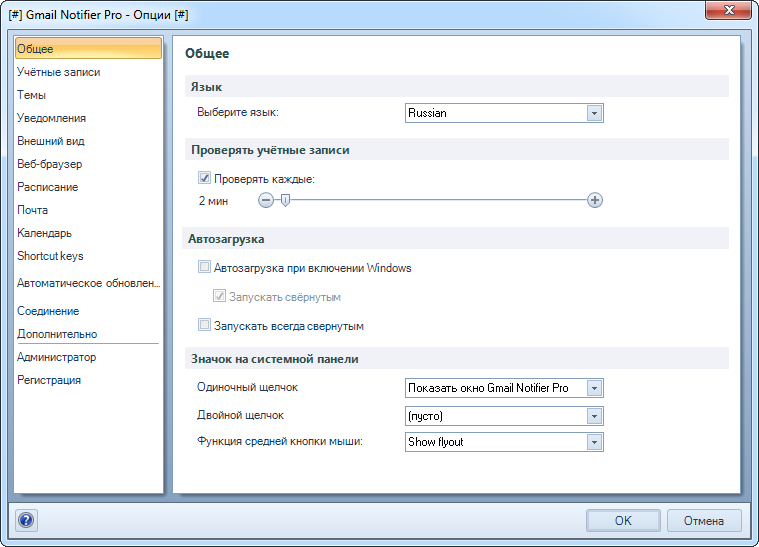The height and width of the screenshot is (547, 759).
Task: Open Функция средней кнопки мыши dropdown
Action: [504, 441]
